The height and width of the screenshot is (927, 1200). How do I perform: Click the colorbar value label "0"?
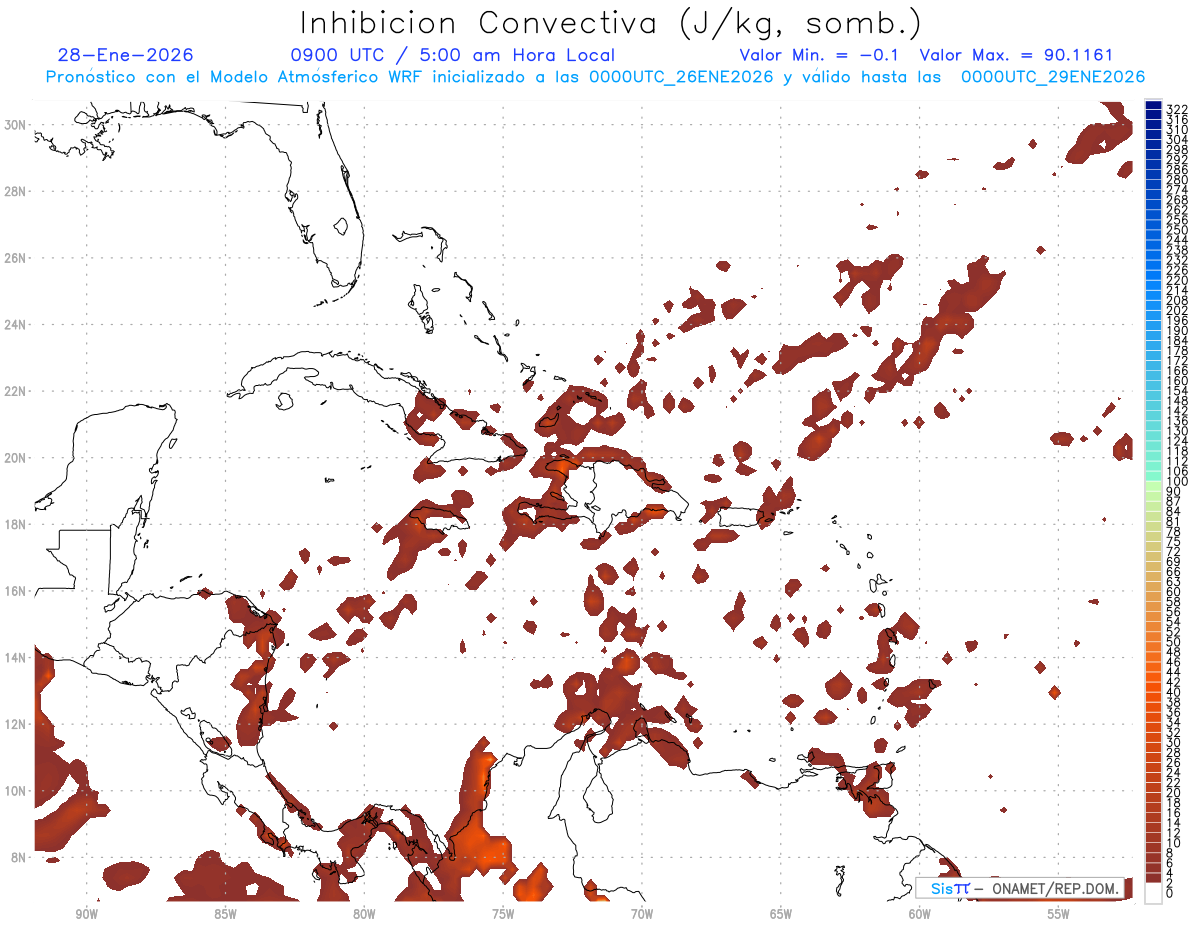point(1170,894)
